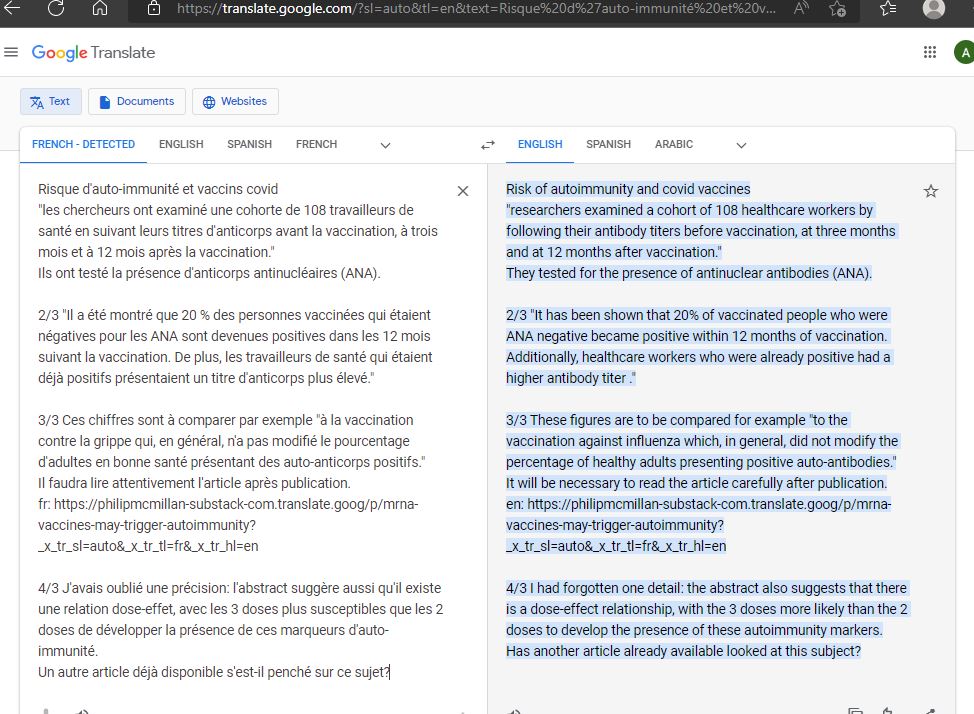Image resolution: width=974 pixels, height=714 pixels.
Task: Select the Text translation mode
Action: [51, 101]
